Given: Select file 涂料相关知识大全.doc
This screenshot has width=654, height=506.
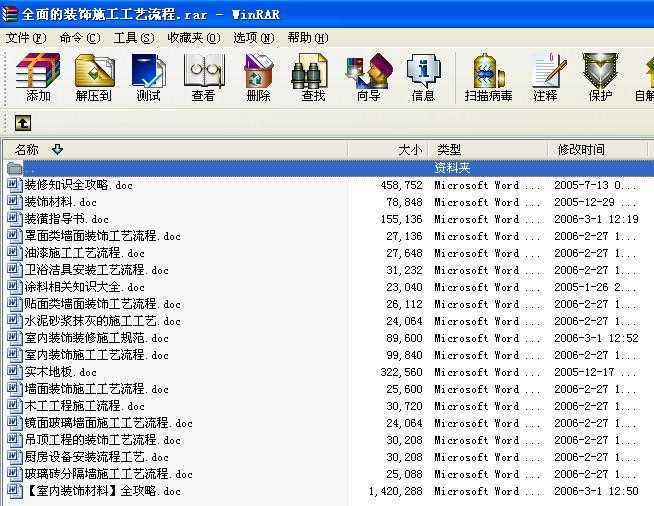Looking at the screenshot, I should pos(85,287).
